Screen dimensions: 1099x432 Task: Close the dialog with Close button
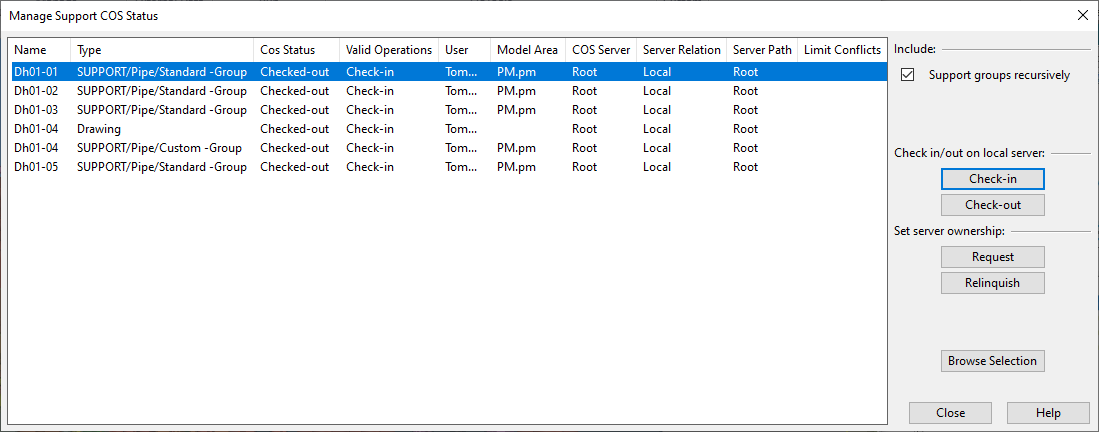point(950,413)
